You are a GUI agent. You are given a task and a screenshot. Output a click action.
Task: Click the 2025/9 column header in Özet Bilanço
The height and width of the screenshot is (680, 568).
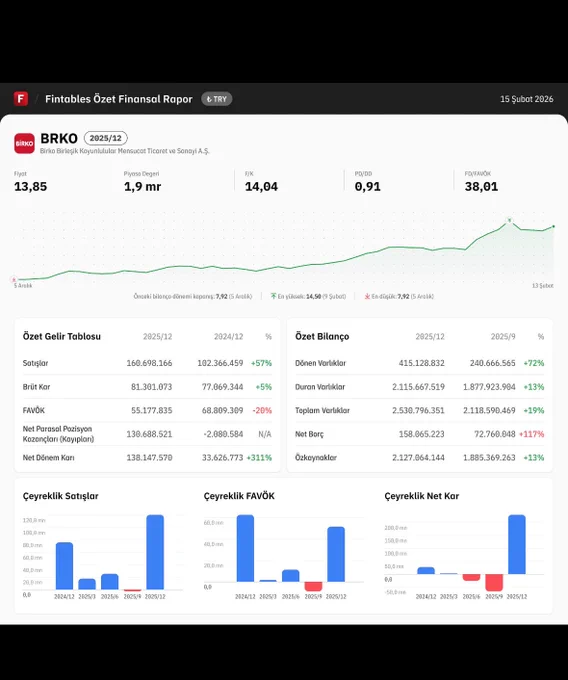click(x=503, y=337)
